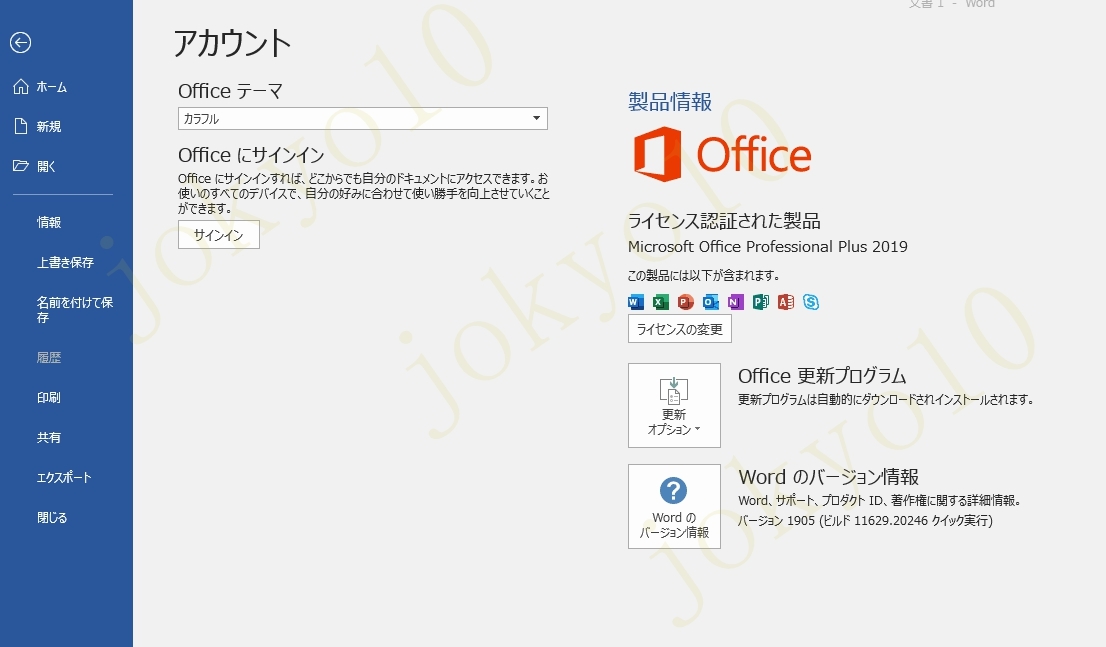Image resolution: width=1106 pixels, height=647 pixels.
Task: Click the ライセンス認証された製品 text
Action: tap(724, 221)
